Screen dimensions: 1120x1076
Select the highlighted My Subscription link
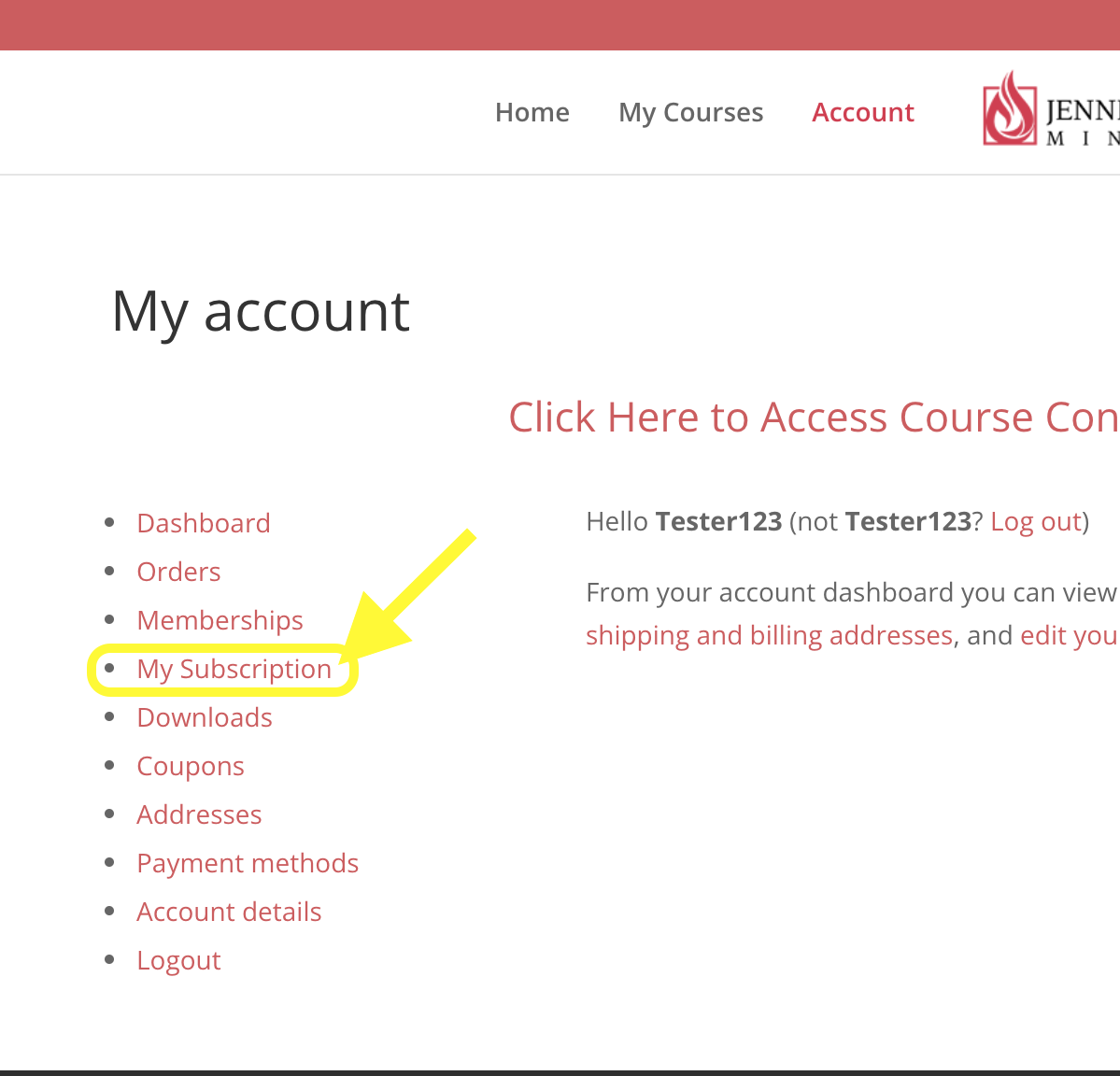click(x=234, y=669)
